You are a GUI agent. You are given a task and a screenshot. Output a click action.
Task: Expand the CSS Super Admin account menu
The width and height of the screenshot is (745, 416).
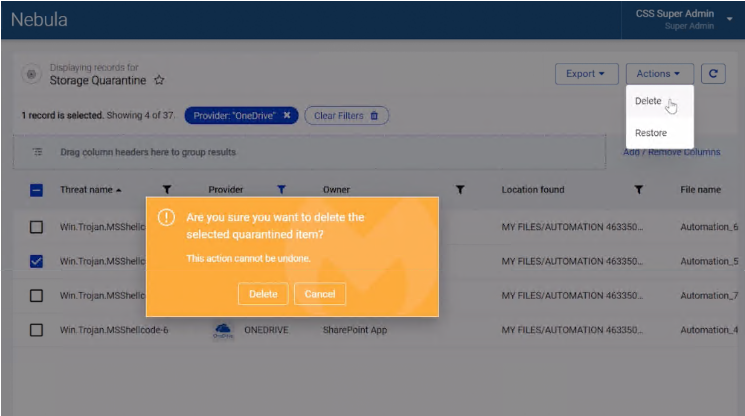[729, 19]
